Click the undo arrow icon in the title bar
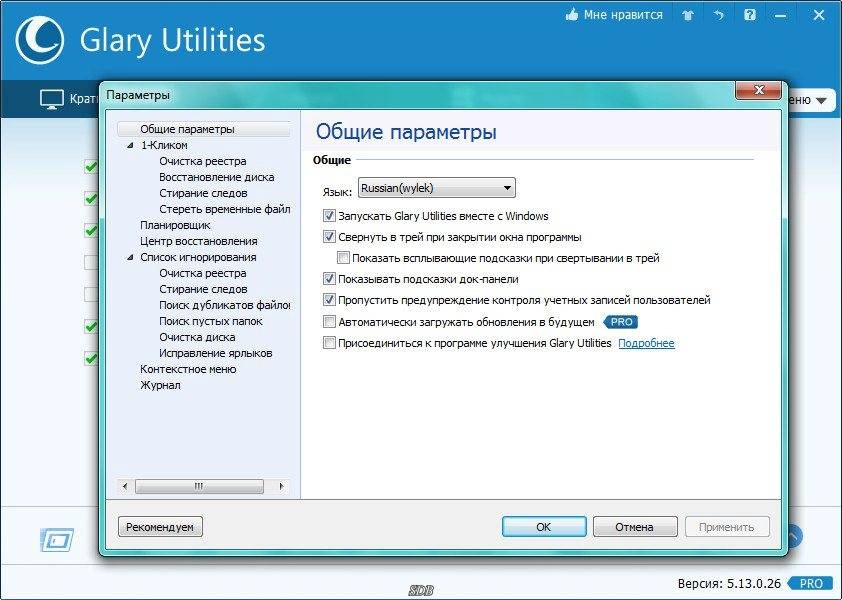The width and height of the screenshot is (842, 600). (718, 16)
